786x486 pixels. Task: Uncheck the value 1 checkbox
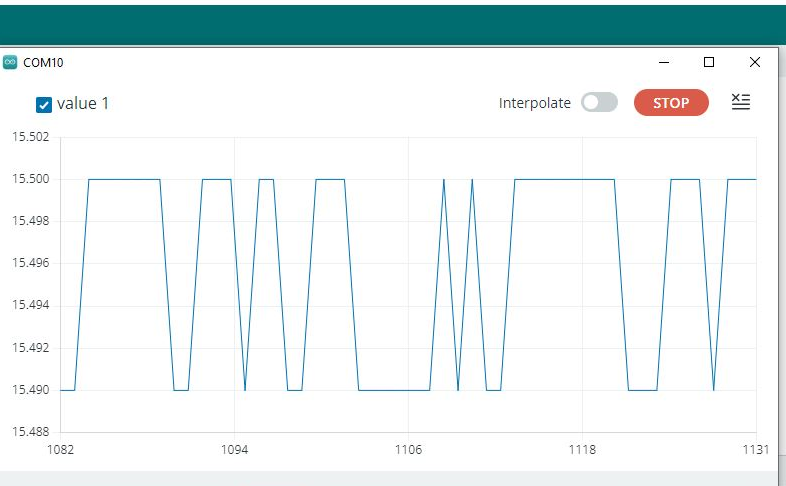coord(44,105)
